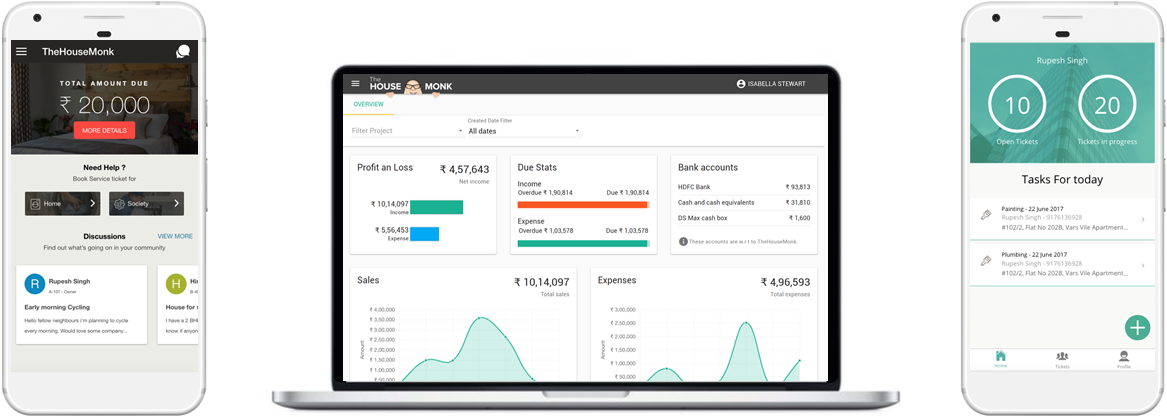This screenshot has height=417, width=1167.
Task: Tap Home in the bottom navigation bar
Action: click(x=1000, y=360)
